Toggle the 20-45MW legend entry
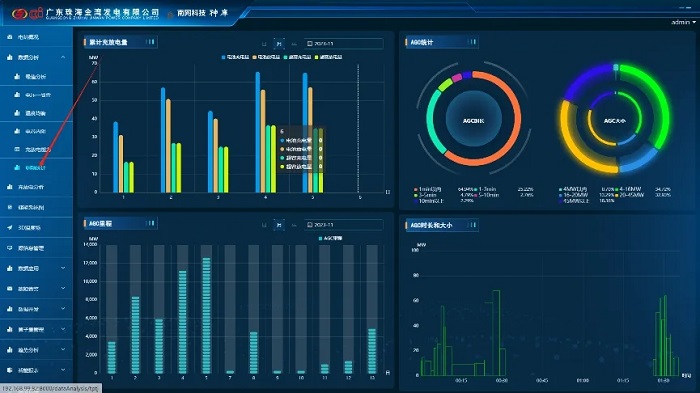 pos(629,195)
